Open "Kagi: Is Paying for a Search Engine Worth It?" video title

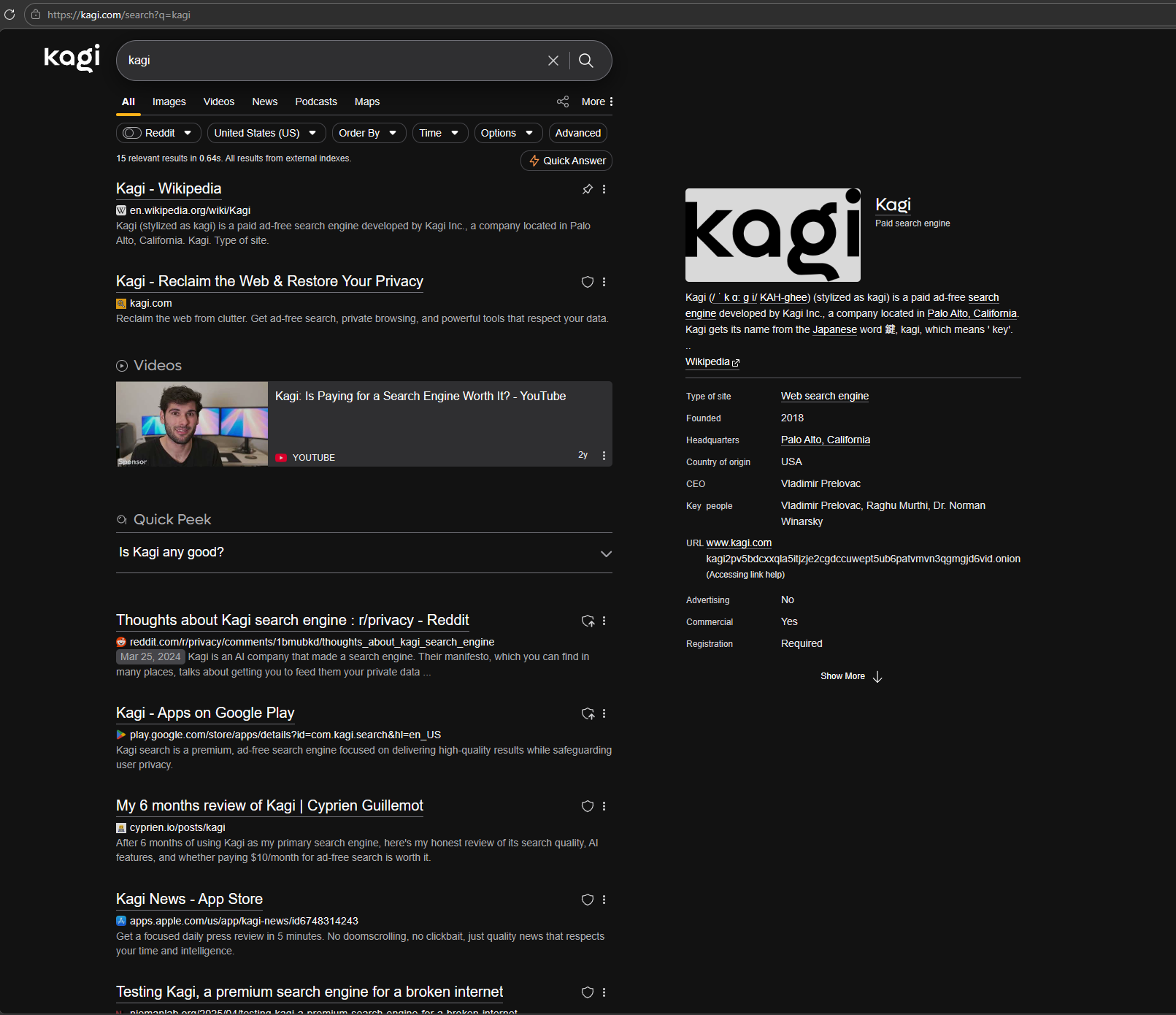(420, 396)
